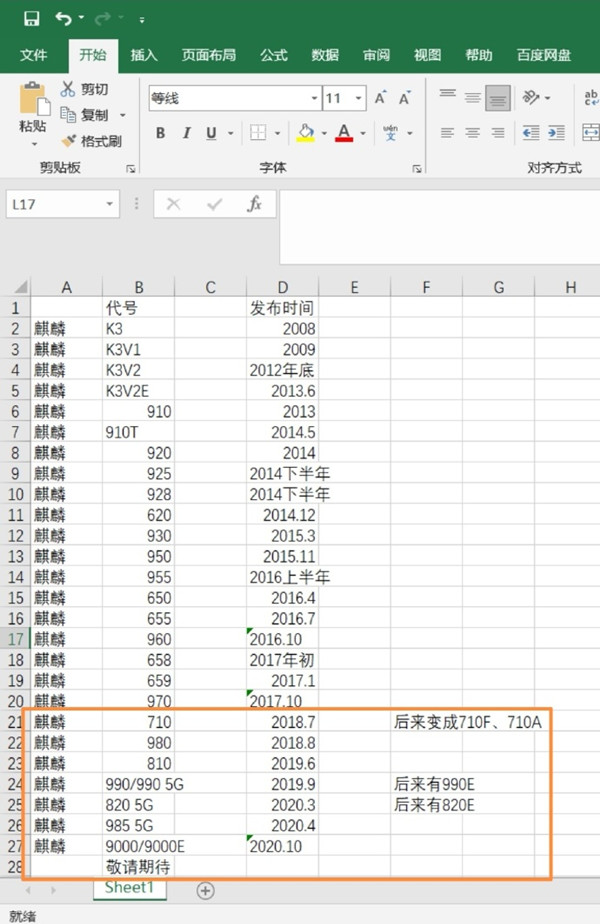Open the fill color dropdown arrow

pos(324,133)
